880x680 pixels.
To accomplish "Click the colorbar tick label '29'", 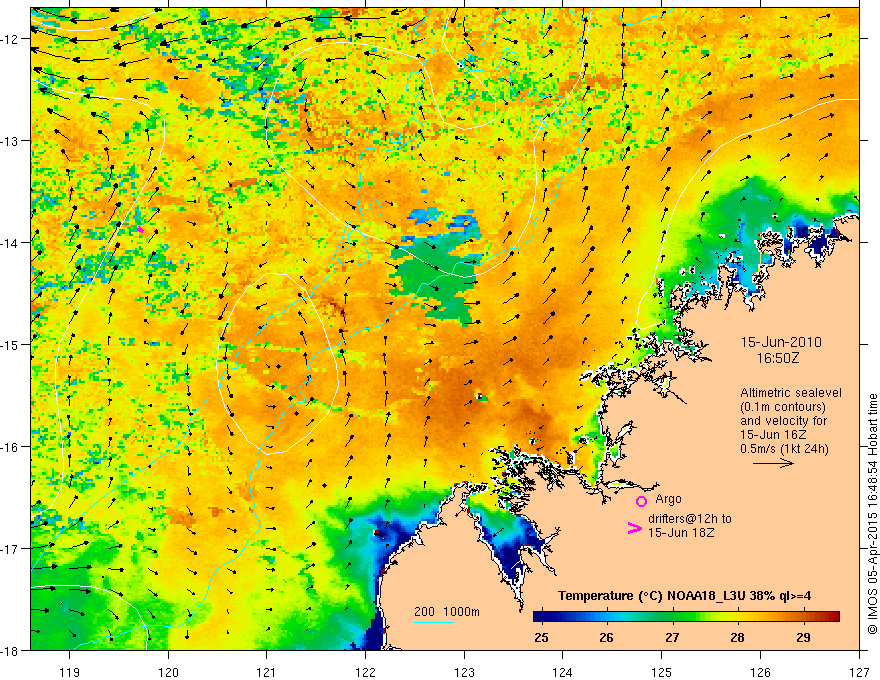I will coord(803,637).
